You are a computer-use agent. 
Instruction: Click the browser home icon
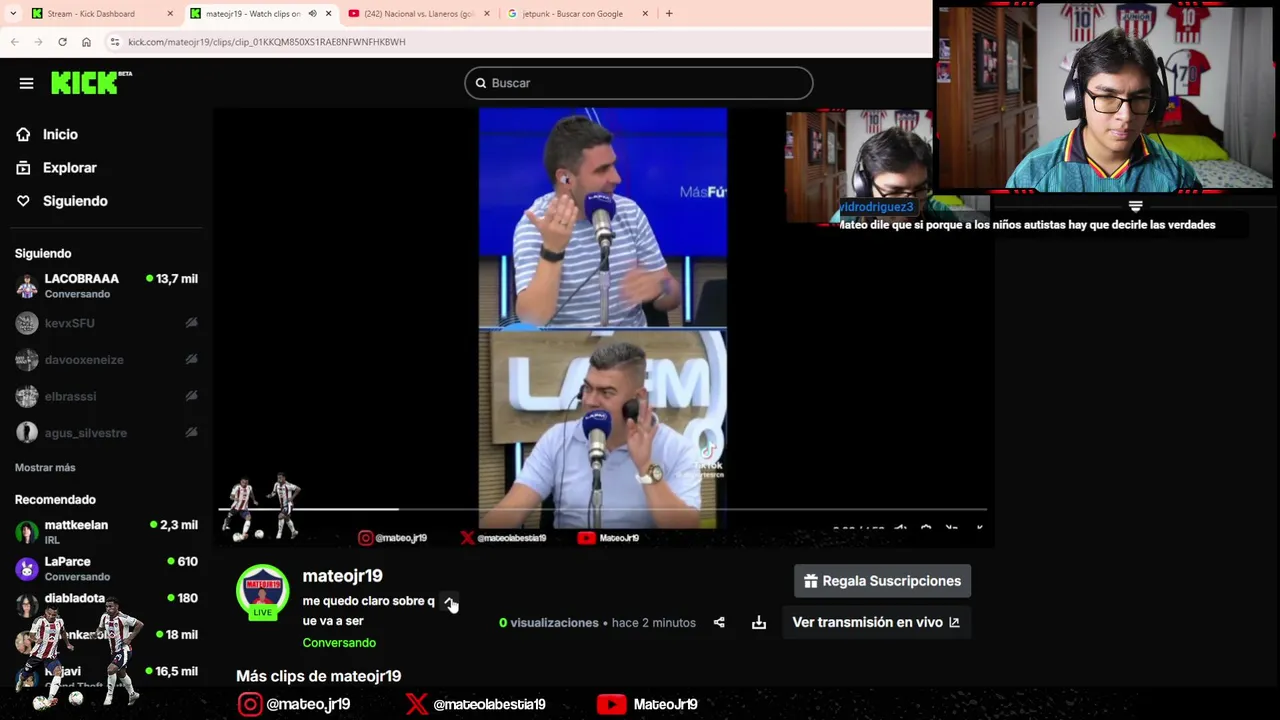point(86,42)
